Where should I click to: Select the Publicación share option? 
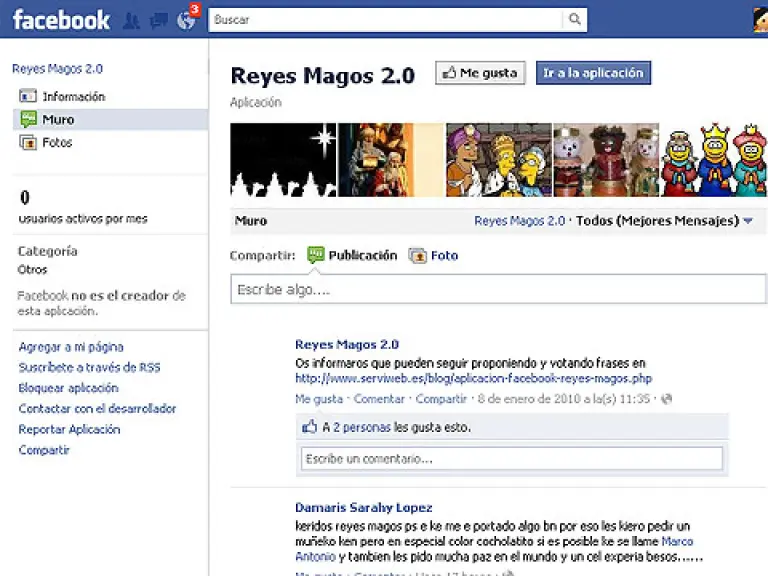[352, 256]
